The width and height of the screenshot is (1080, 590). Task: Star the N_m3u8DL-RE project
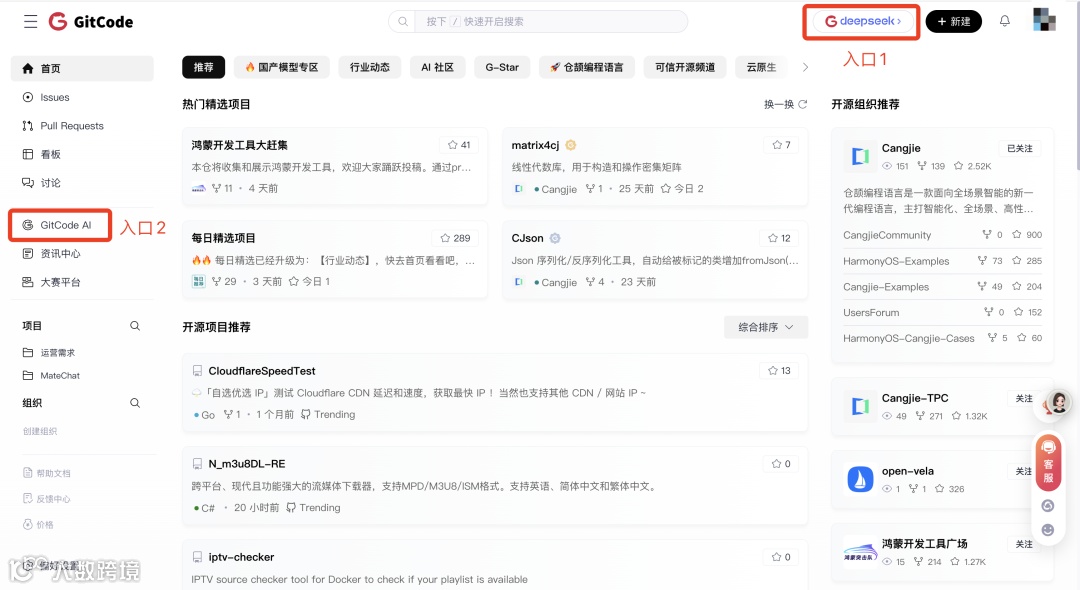tap(781, 463)
